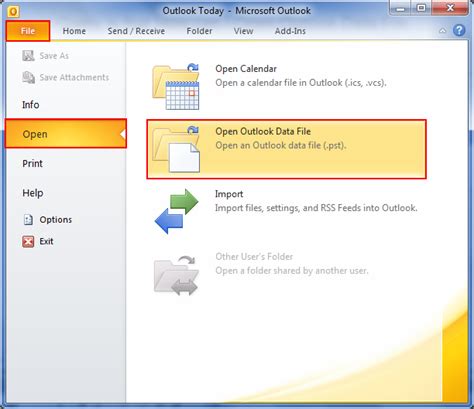Open the Info section
This screenshot has width=474, height=409.
click(31, 105)
